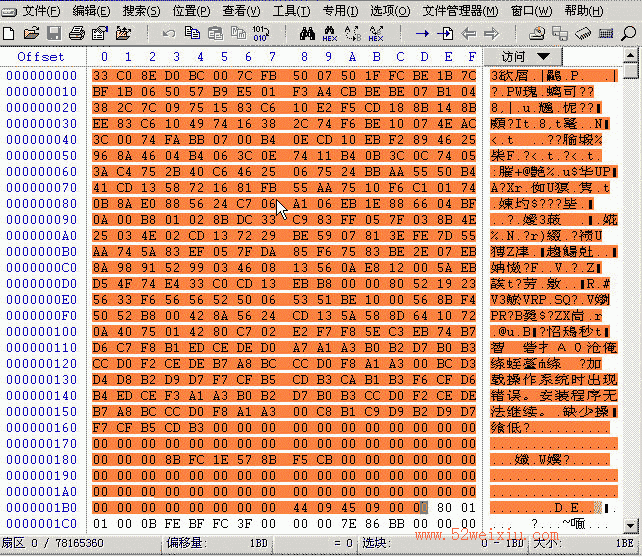Click the Find HEX values icon

[330, 34]
